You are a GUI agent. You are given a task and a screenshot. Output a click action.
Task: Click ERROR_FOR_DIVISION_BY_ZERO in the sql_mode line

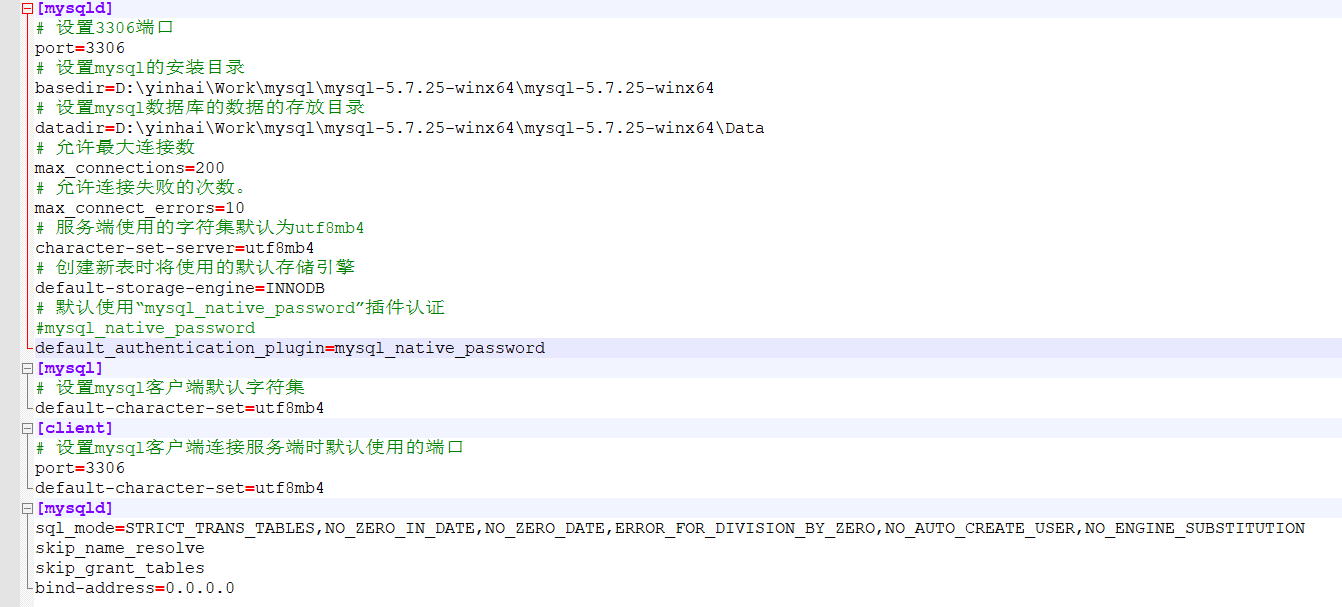point(745,528)
